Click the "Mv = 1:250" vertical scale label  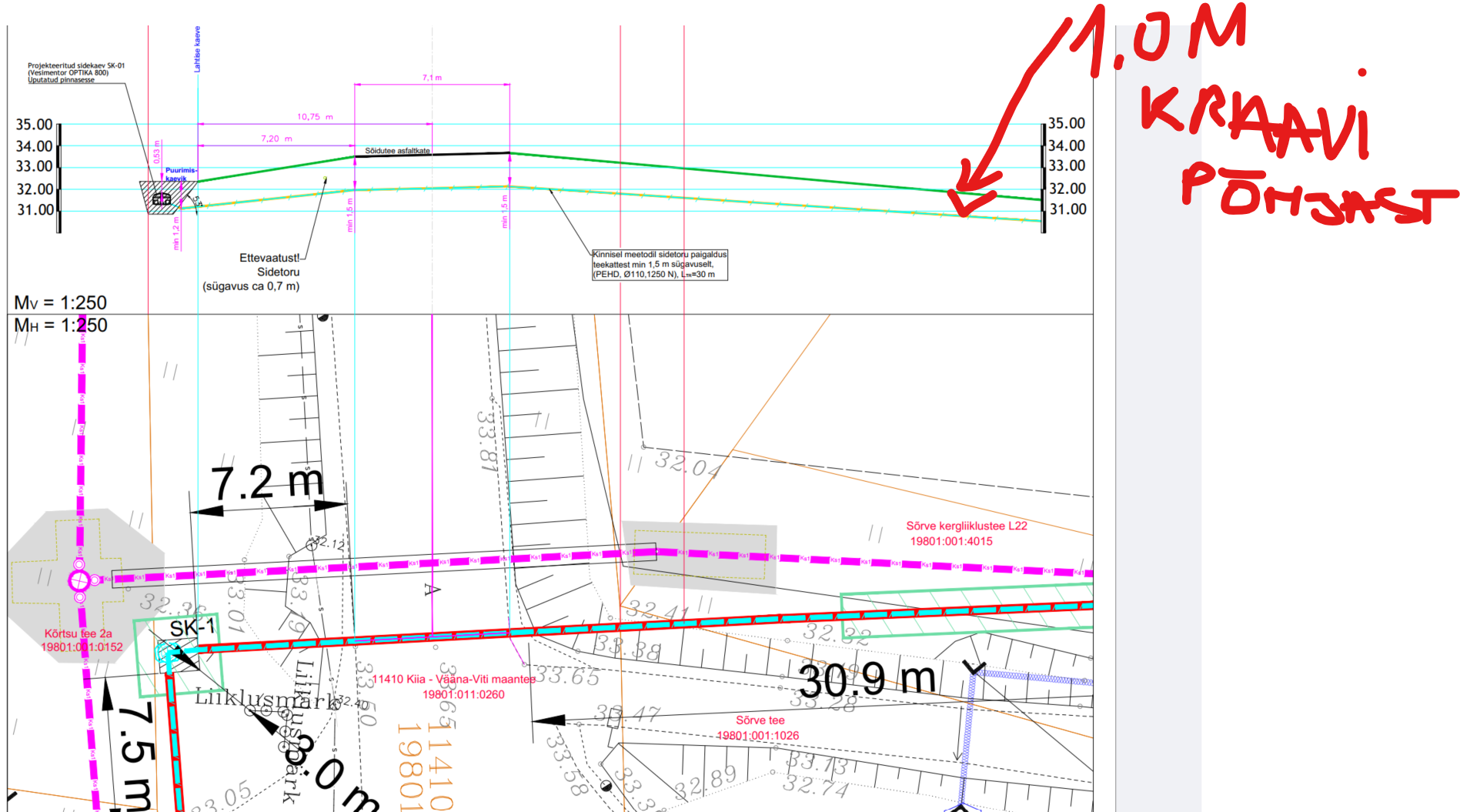60,302
